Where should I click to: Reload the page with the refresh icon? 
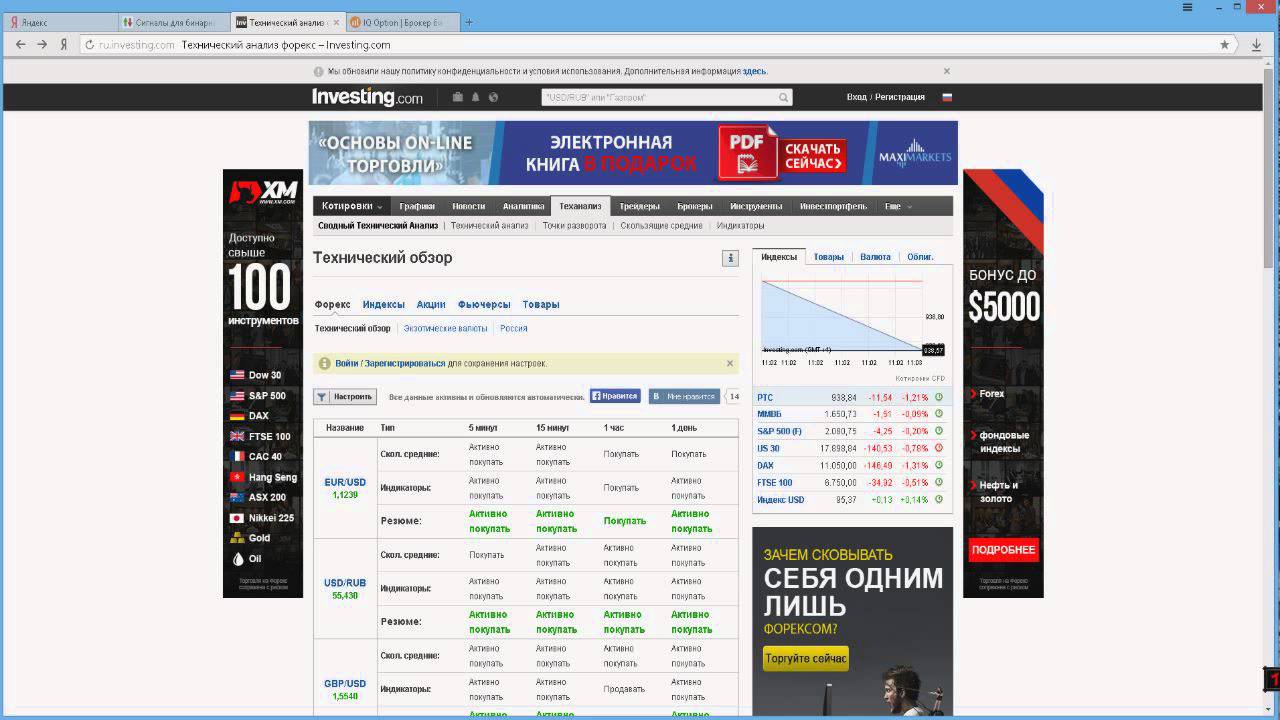click(89, 45)
